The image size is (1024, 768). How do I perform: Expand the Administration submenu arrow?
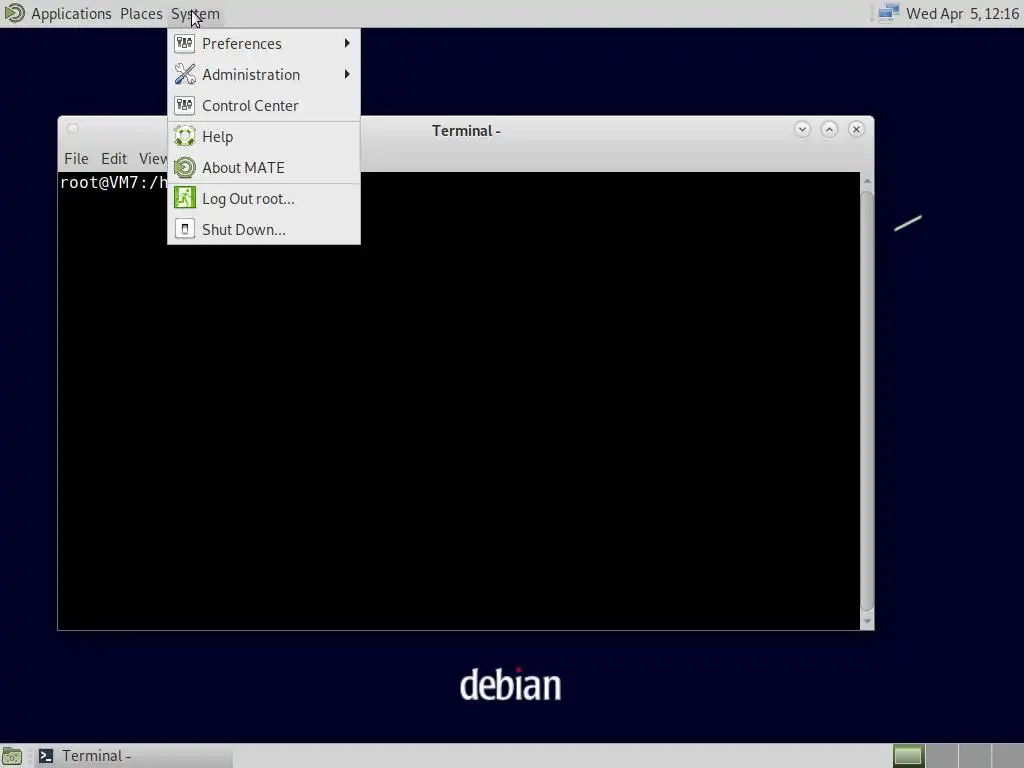pyautogui.click(x=347, y=74)
